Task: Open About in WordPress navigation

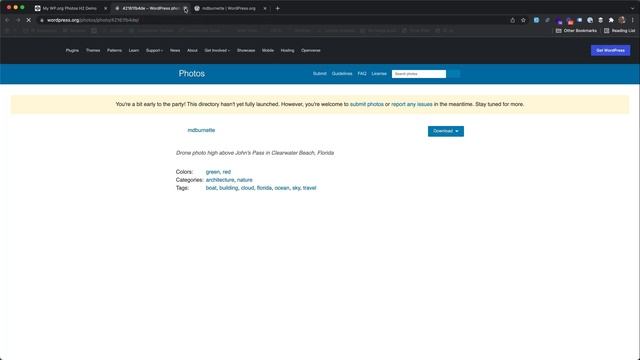Action: pyautogui.click(x=192, y=50)
